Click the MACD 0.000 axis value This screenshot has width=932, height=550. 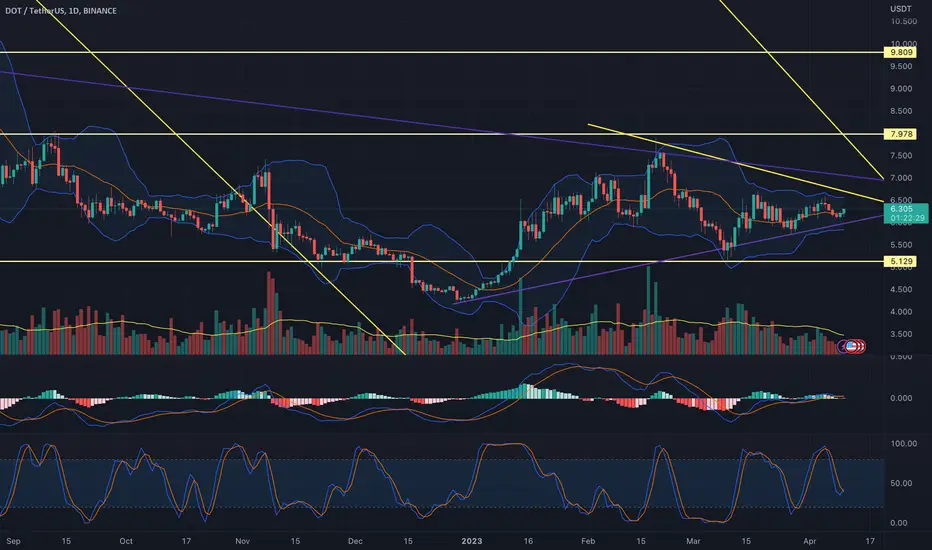coord(901,398)
